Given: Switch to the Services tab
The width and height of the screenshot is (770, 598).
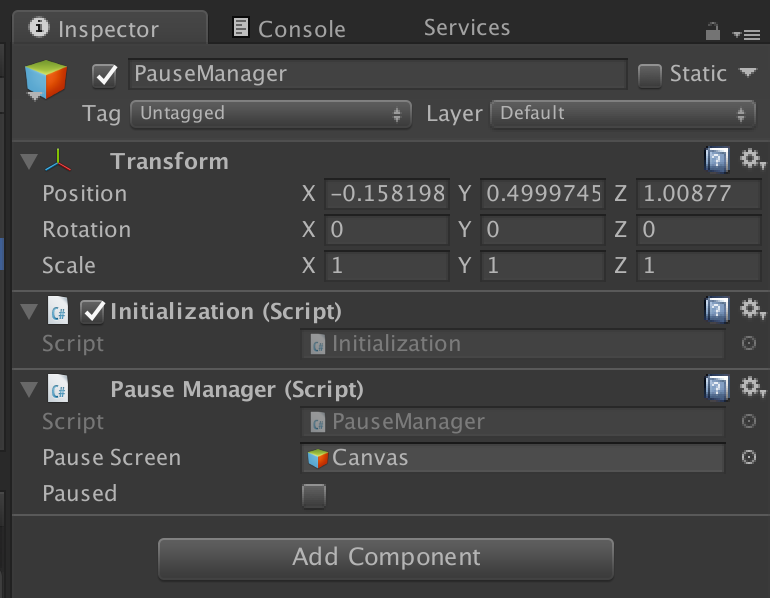Looking at the screenshot, I should pos(466,28).
